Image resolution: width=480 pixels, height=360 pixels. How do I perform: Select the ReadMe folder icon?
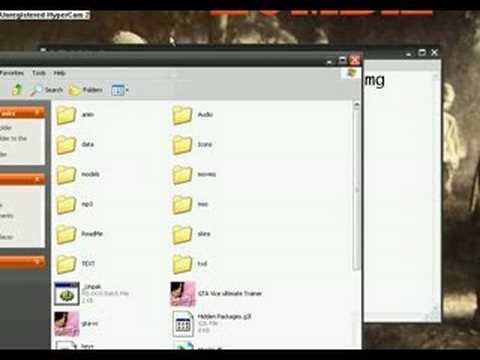point(66,234)
